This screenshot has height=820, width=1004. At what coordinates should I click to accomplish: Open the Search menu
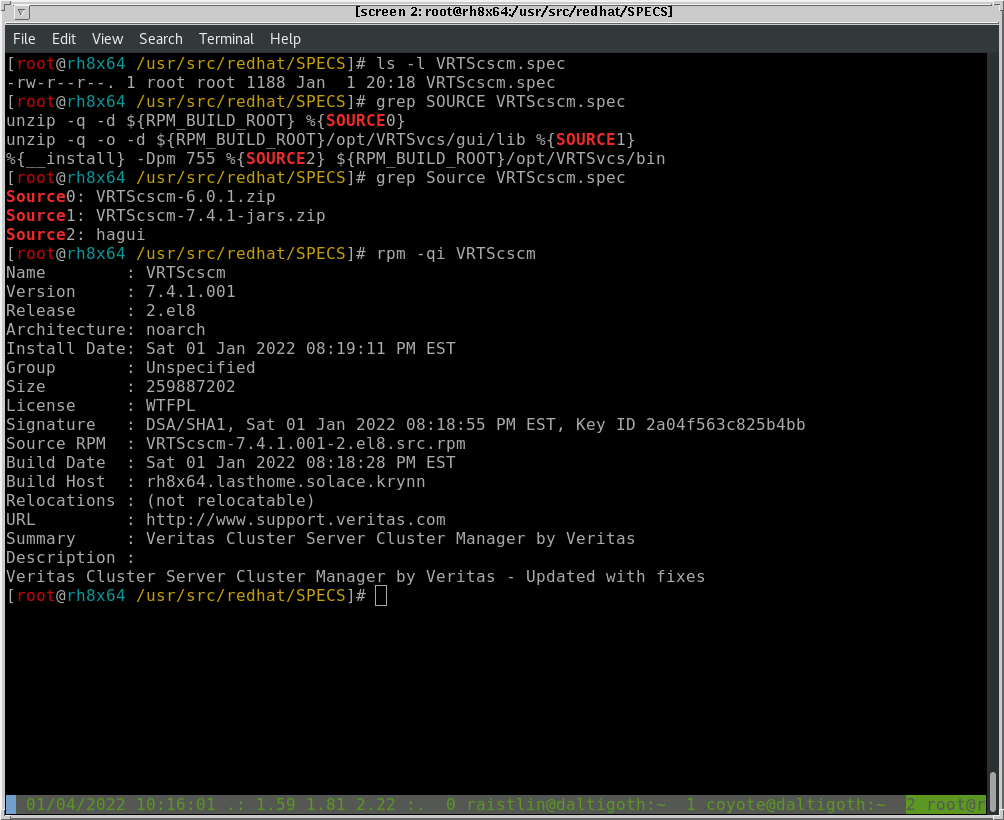coord(160,39)
